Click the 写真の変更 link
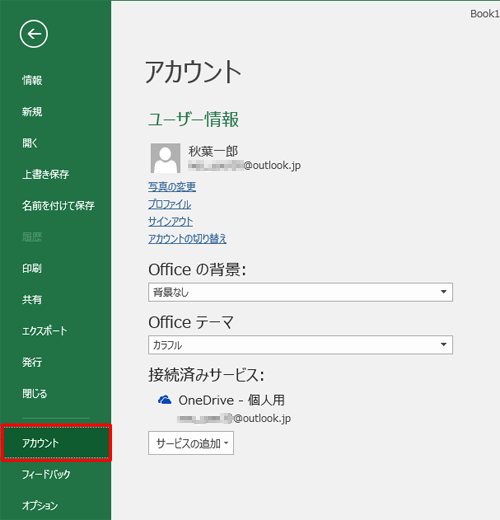The width and height of the screenshot is (500, 520). coord(172,187)
